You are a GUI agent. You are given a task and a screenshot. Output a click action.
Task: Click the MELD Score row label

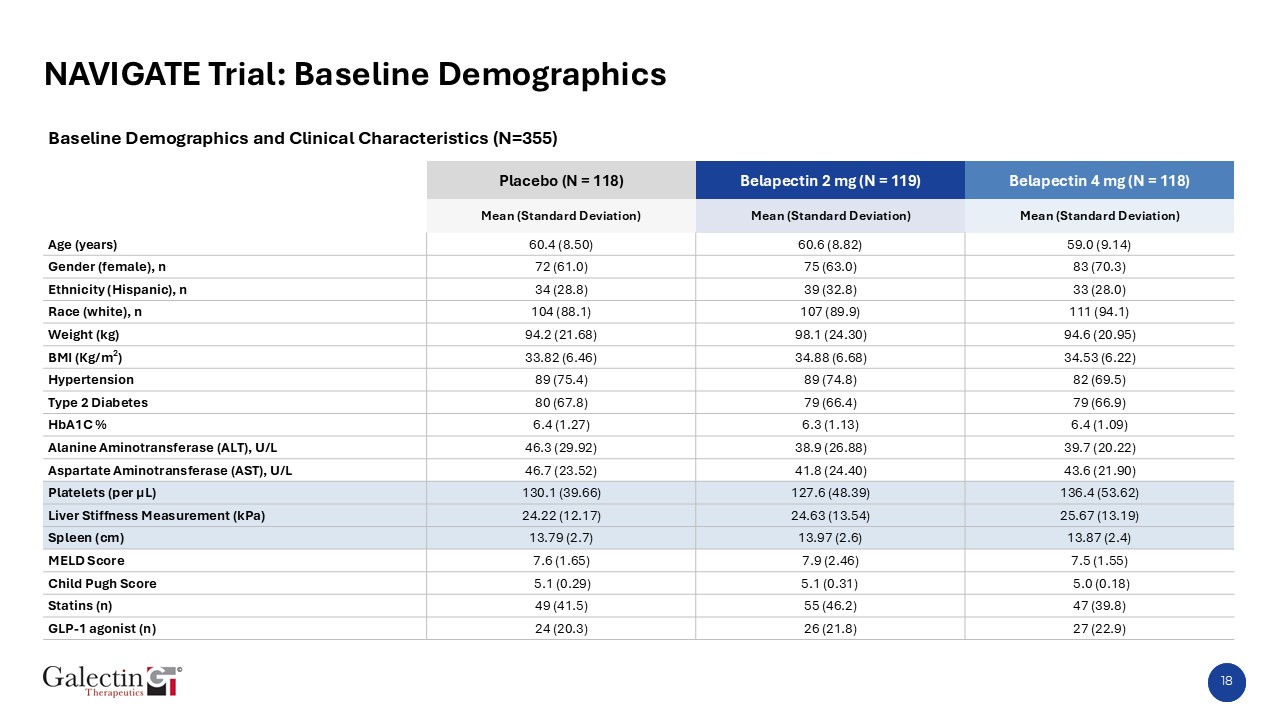click(86, 561)
